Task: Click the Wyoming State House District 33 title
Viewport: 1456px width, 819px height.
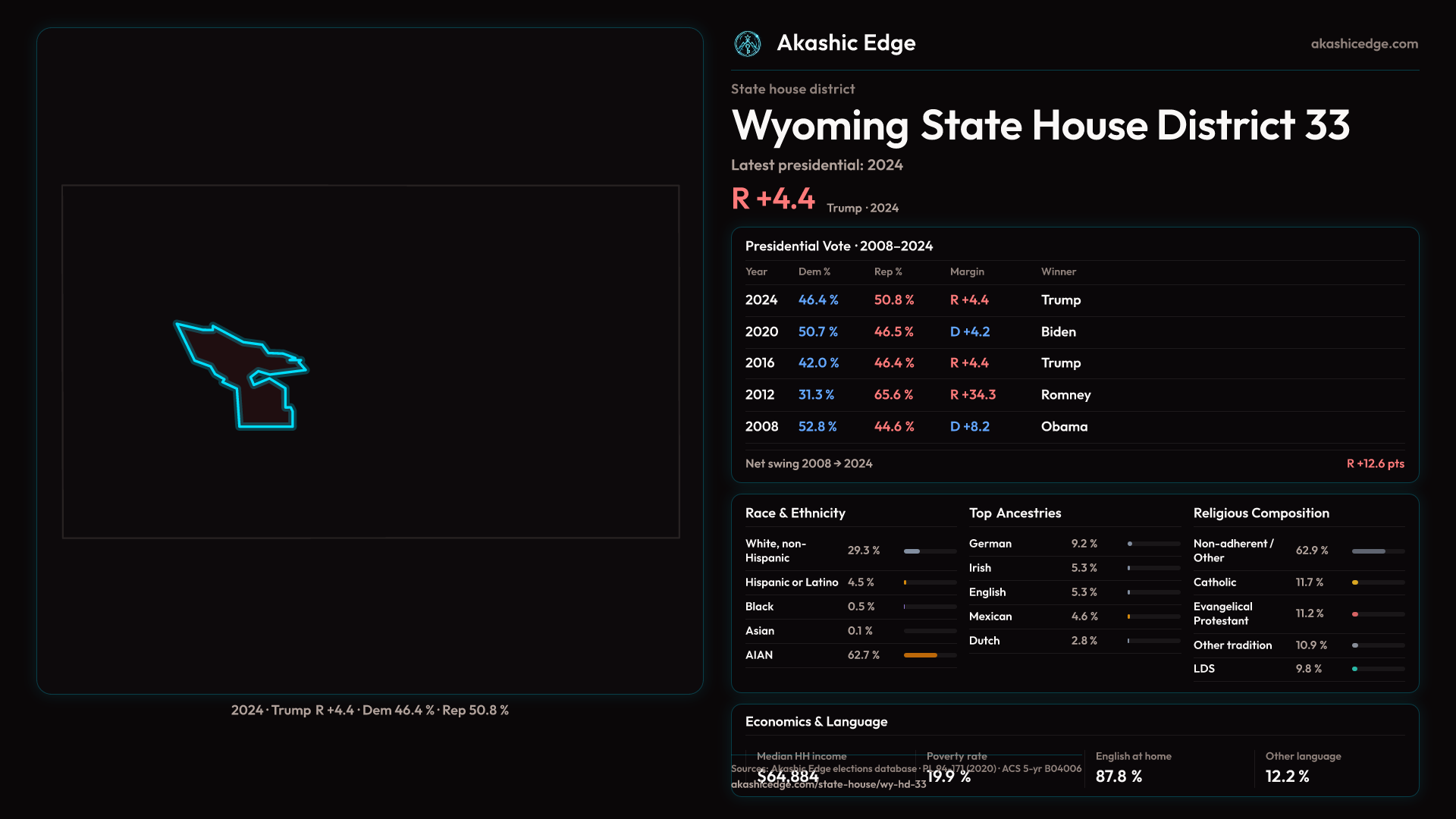Action: pyautogui.click(x=1040, y=125)
